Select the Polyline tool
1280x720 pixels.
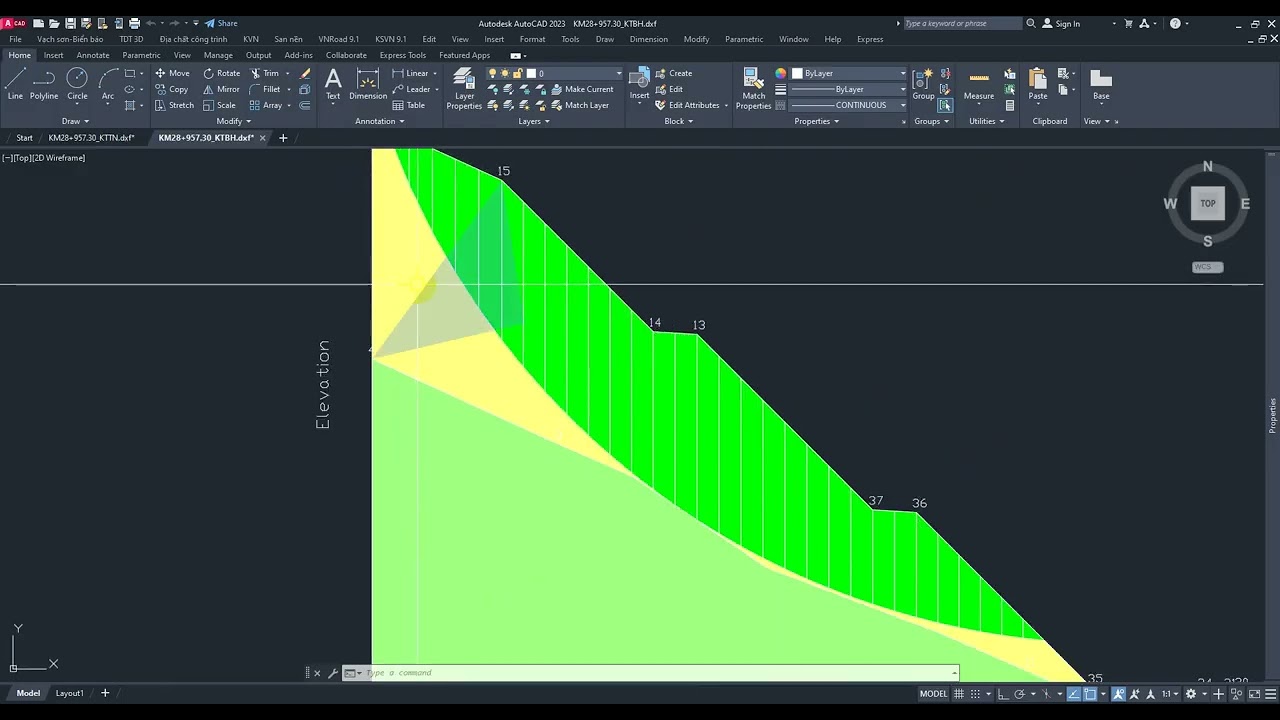pyautogui.click(x=44, y=84)
